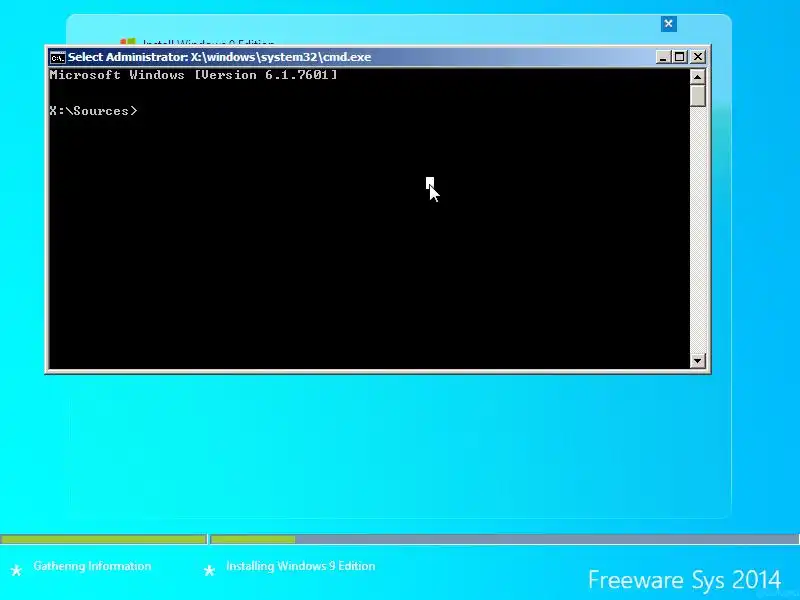Minimize the cmd.exe window
800x600 pixels.
pyautogui.click(x=663, y=57)
